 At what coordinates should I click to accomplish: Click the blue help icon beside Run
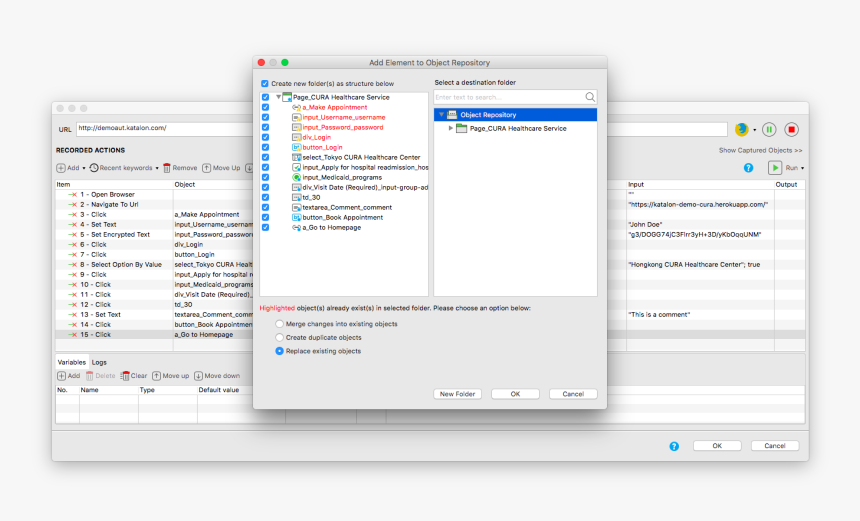click(x=748, y=168)
